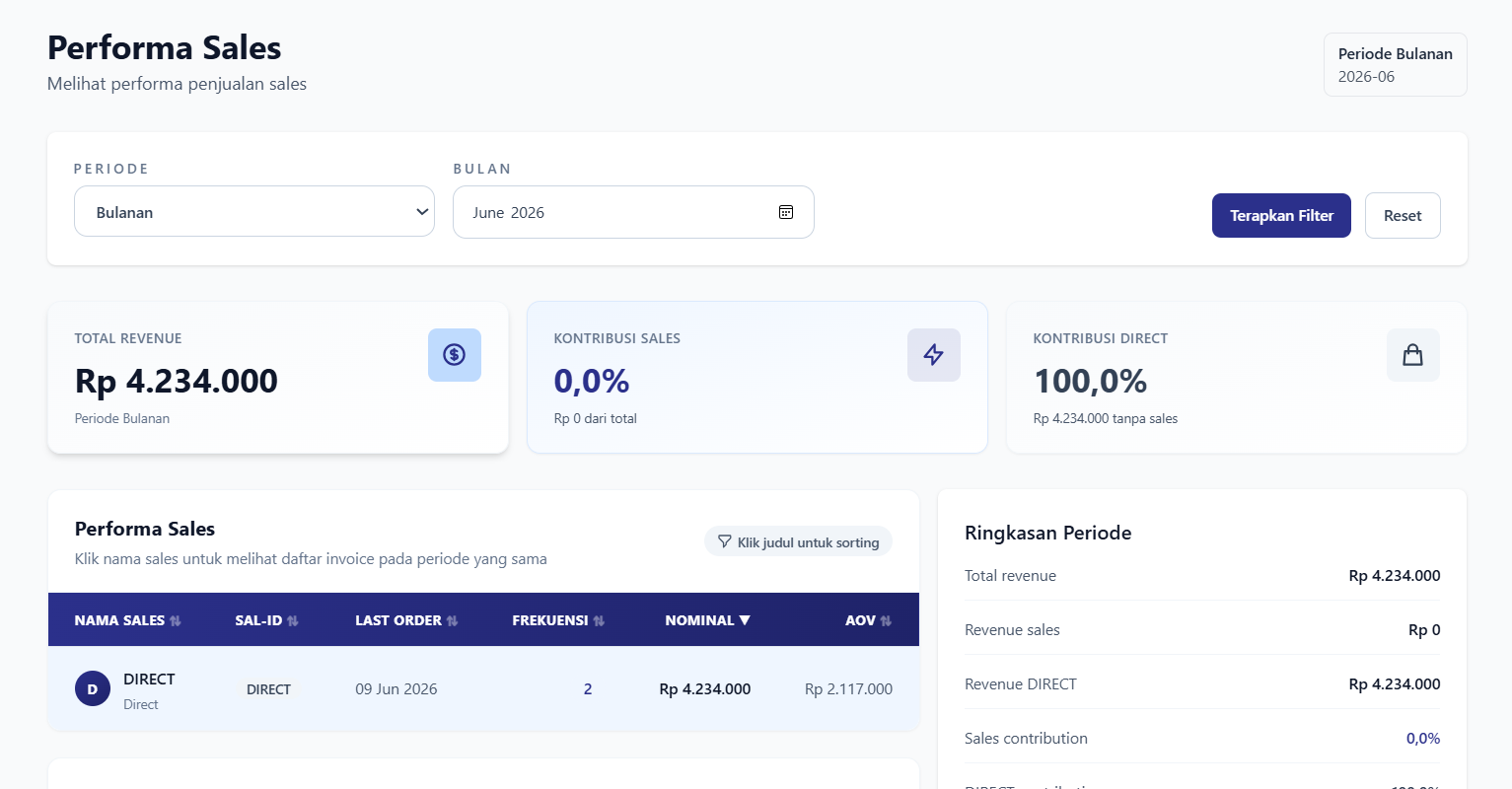The width and height of the screenshot is (1512, 789).
Task: Click the Kontribusi Direct 100,0% card
Action: pyautogui.click(x=1237, y=378)
